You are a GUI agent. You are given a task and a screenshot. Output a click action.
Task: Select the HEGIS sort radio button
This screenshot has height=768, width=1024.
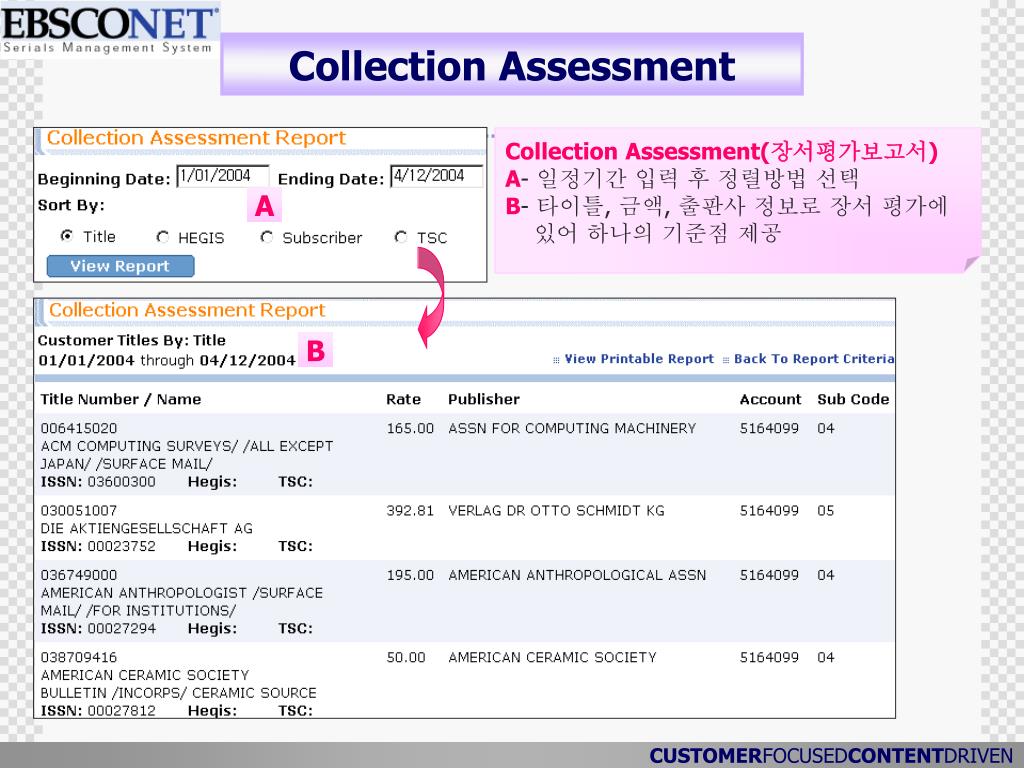click(x=163, y=237)
